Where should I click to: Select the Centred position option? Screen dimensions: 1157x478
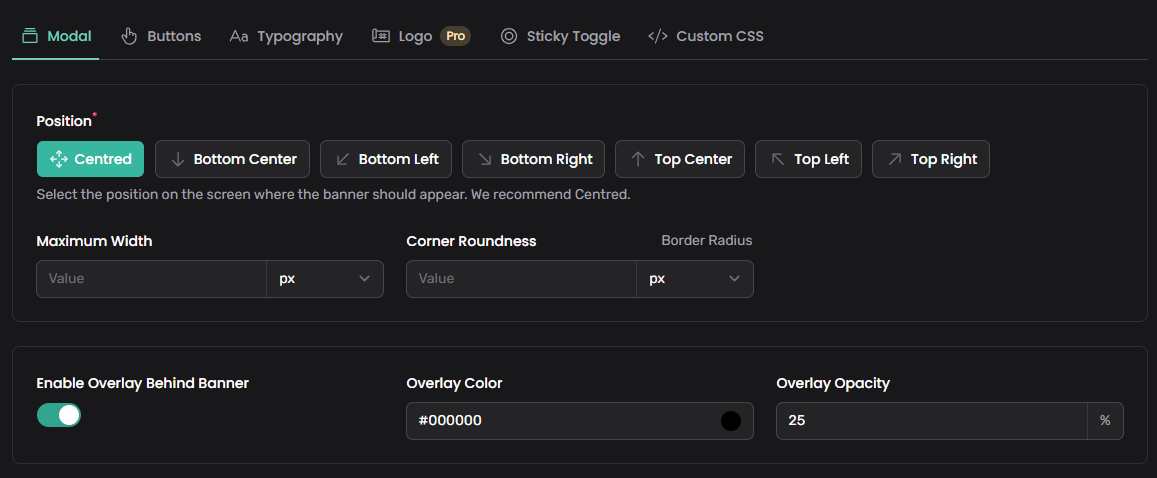pos(90,159)
